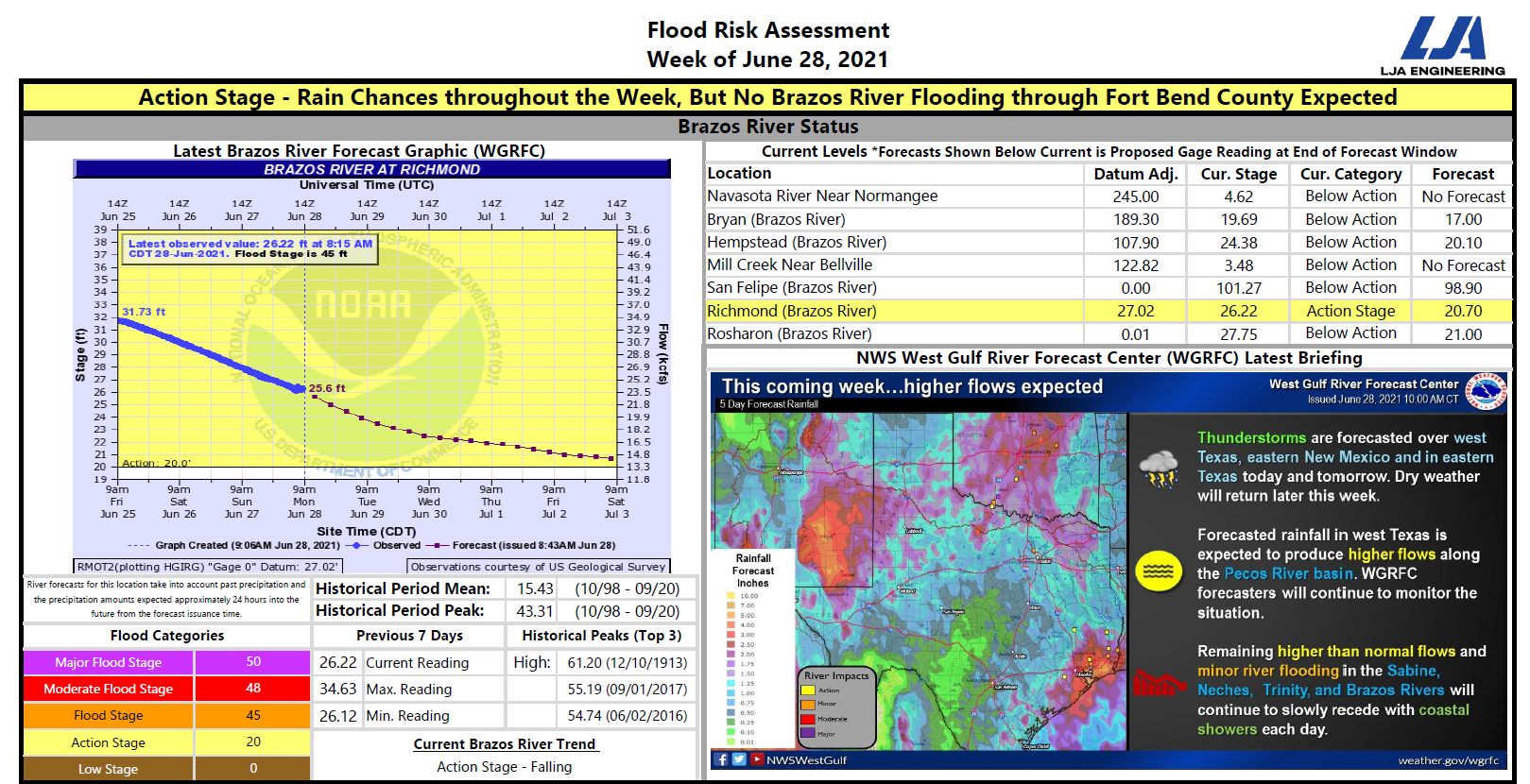
Task: Click the Action: 20.0' line label
Action: (156, 463)
